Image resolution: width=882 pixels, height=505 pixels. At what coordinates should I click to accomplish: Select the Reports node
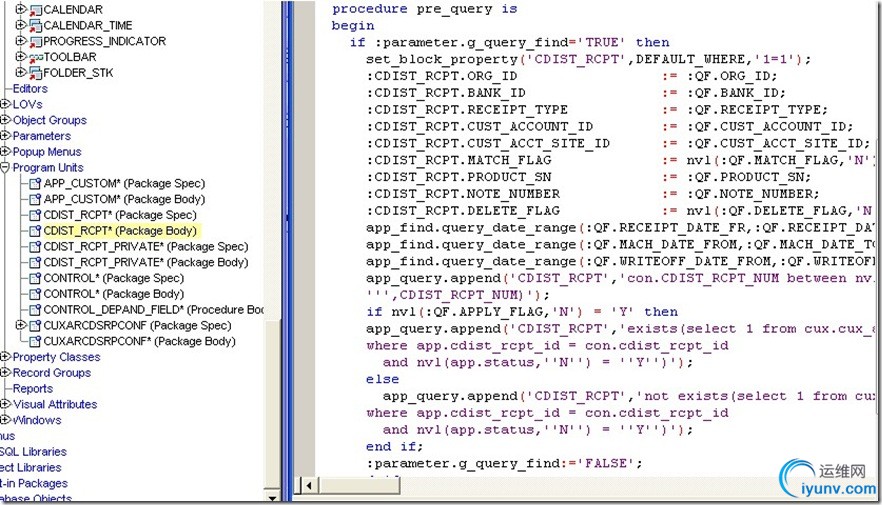tap(33, 388)
